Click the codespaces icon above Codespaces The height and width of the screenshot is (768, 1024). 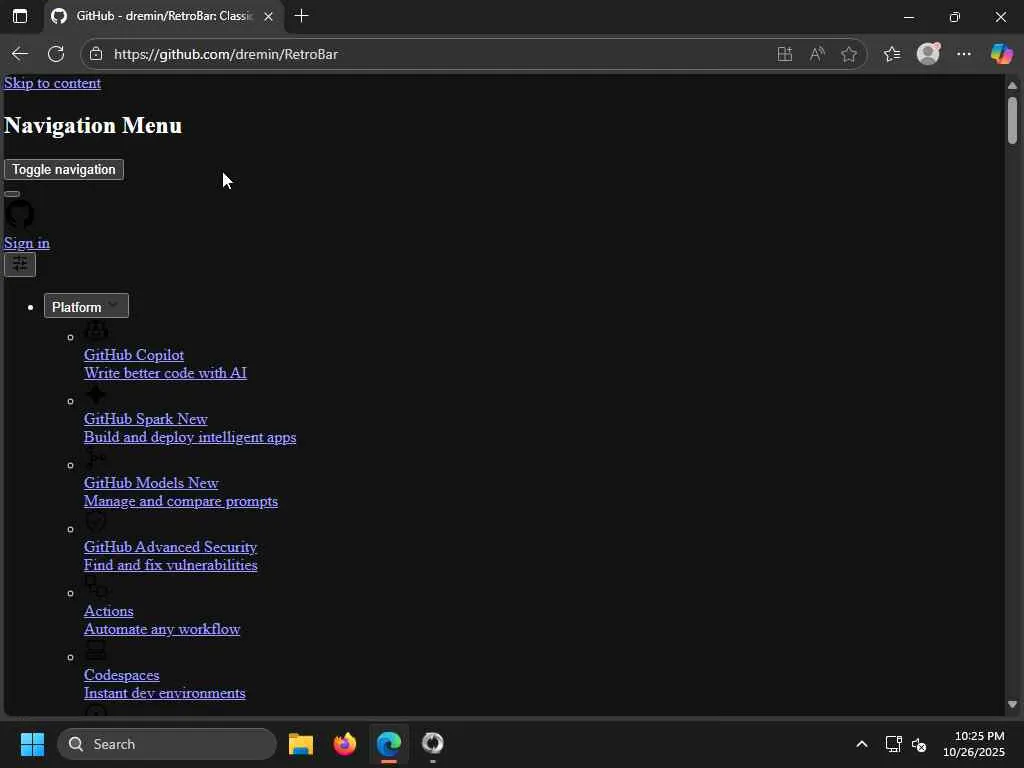click(96, 650)
